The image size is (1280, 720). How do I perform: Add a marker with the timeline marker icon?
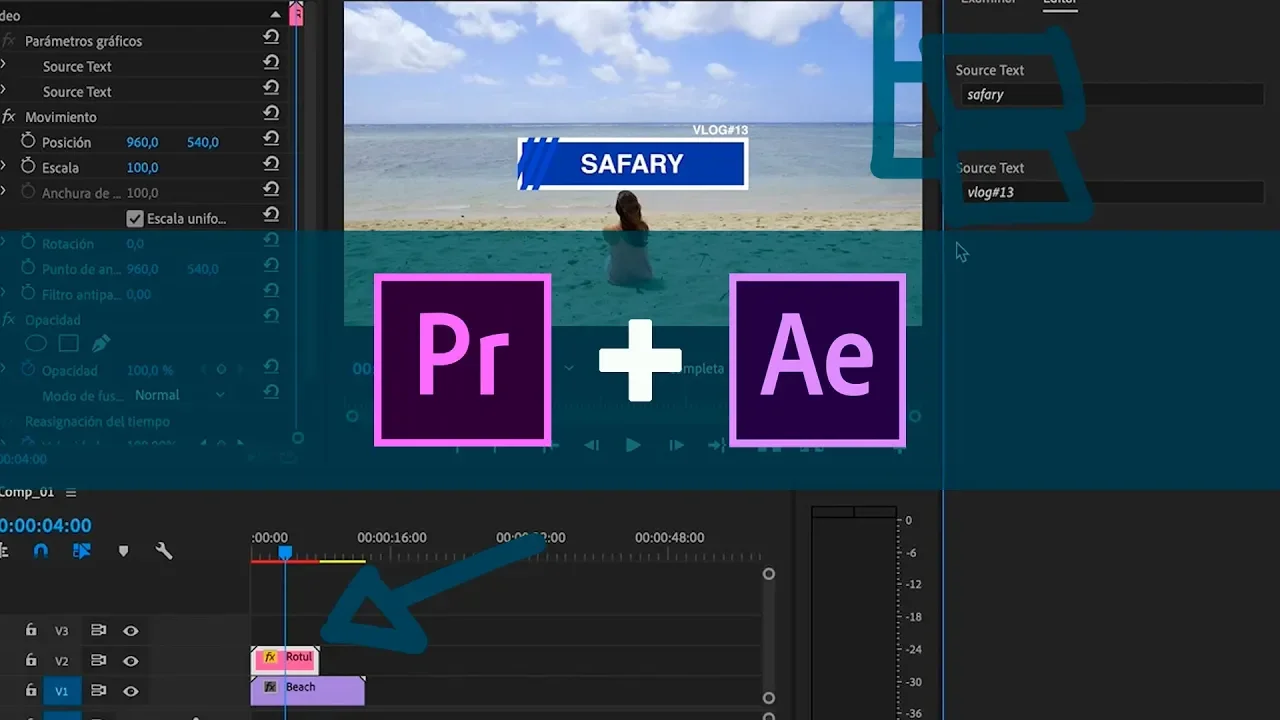pyautogui.click(x=123, y=551)
